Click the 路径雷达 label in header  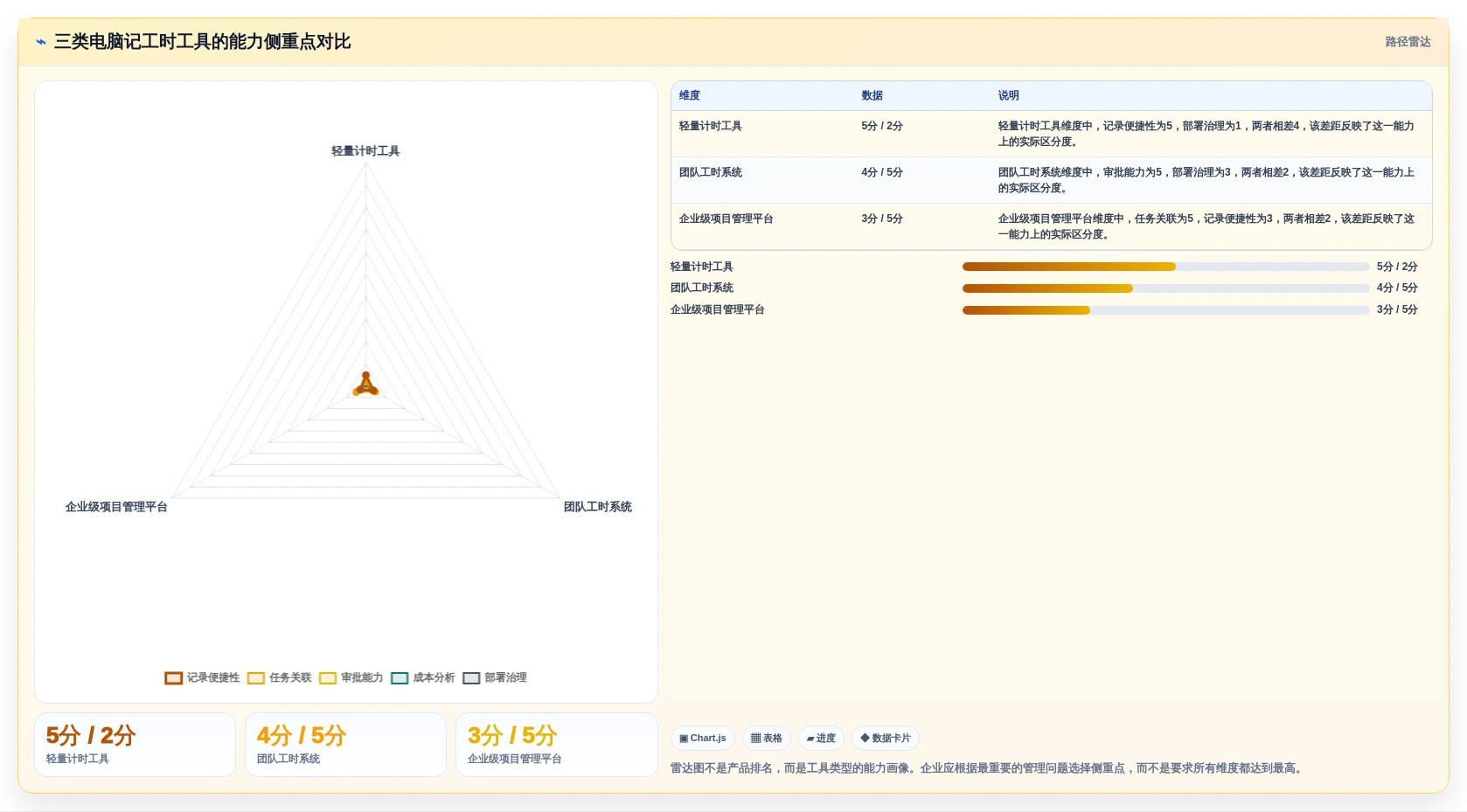pos(1408,42)
